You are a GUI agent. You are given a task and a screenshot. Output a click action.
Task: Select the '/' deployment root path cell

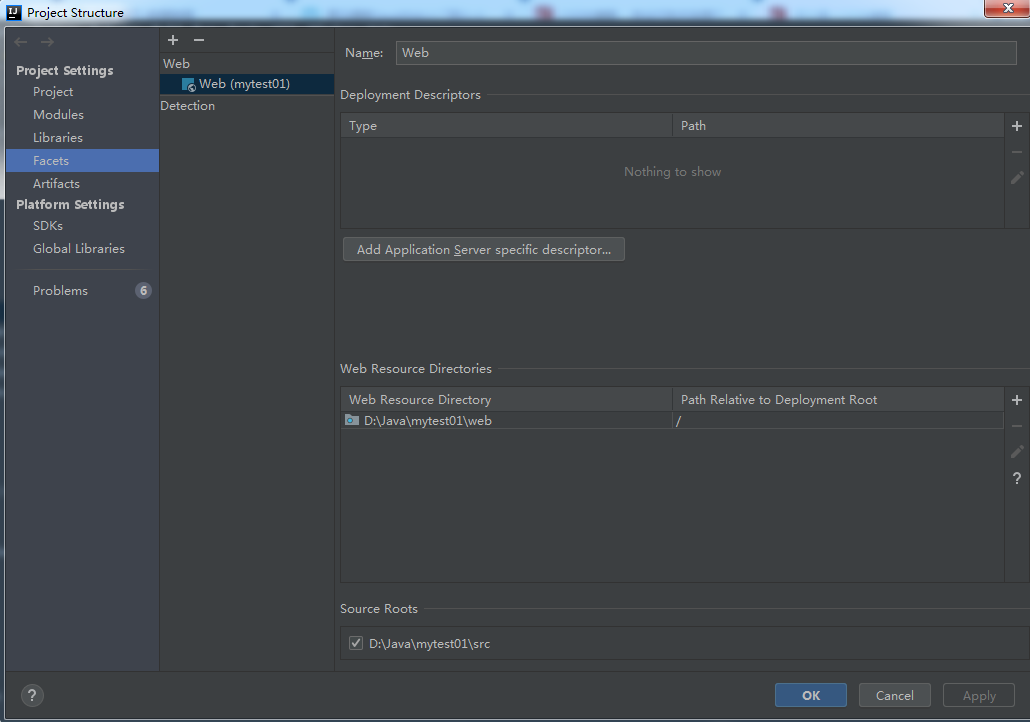coord(838,420)
